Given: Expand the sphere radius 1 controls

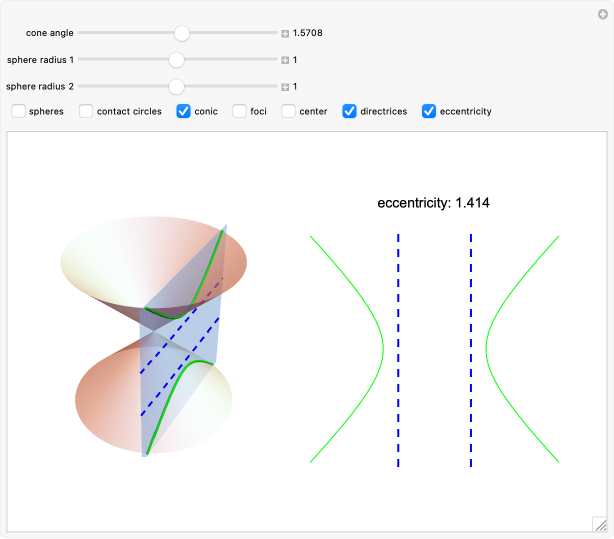Looking at the screenshot, I should tap(285, 60).
